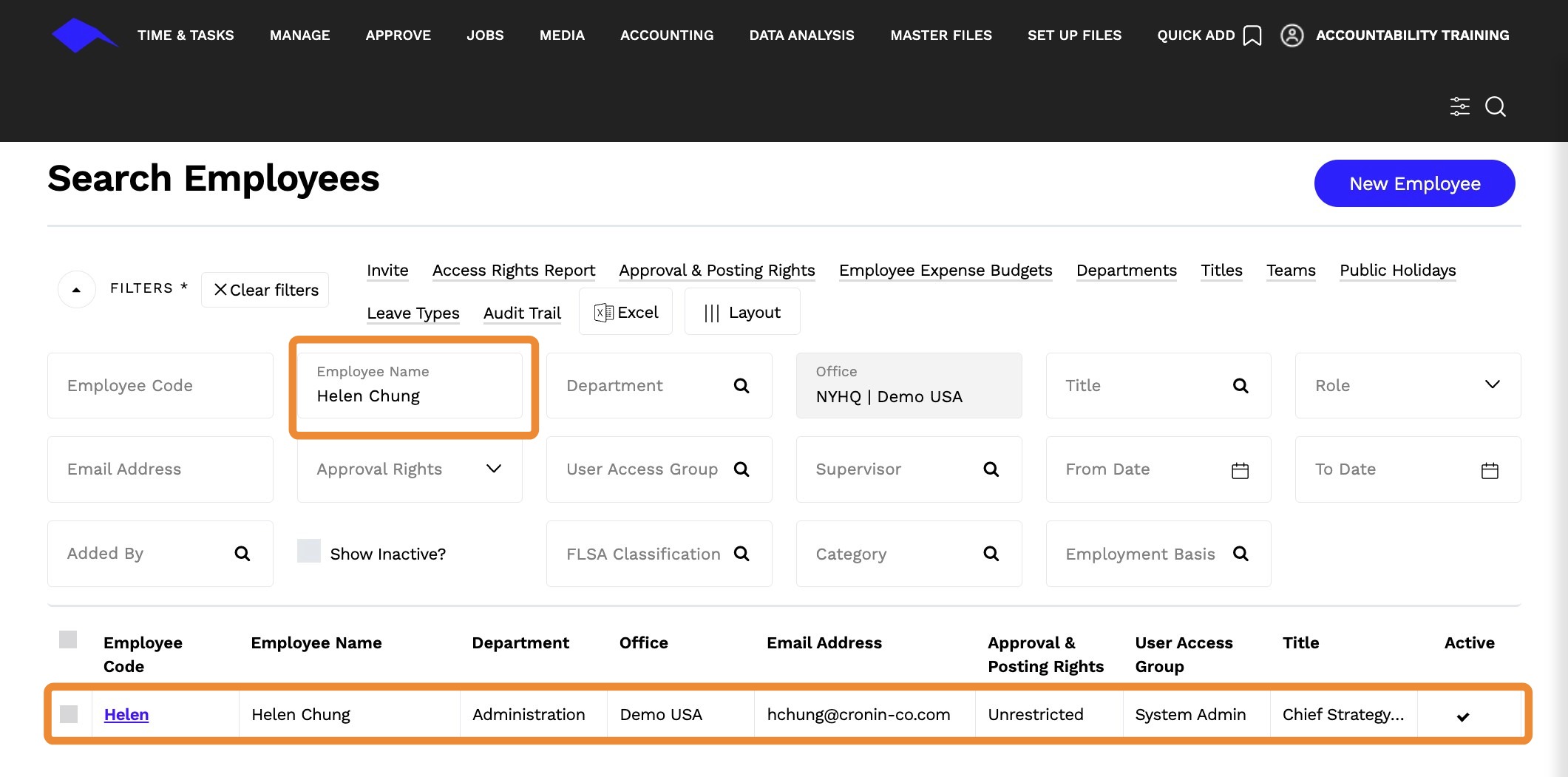Click the blue company logo icon
The width and height of the screenshot is (1568, 777).
pos(84,35)
